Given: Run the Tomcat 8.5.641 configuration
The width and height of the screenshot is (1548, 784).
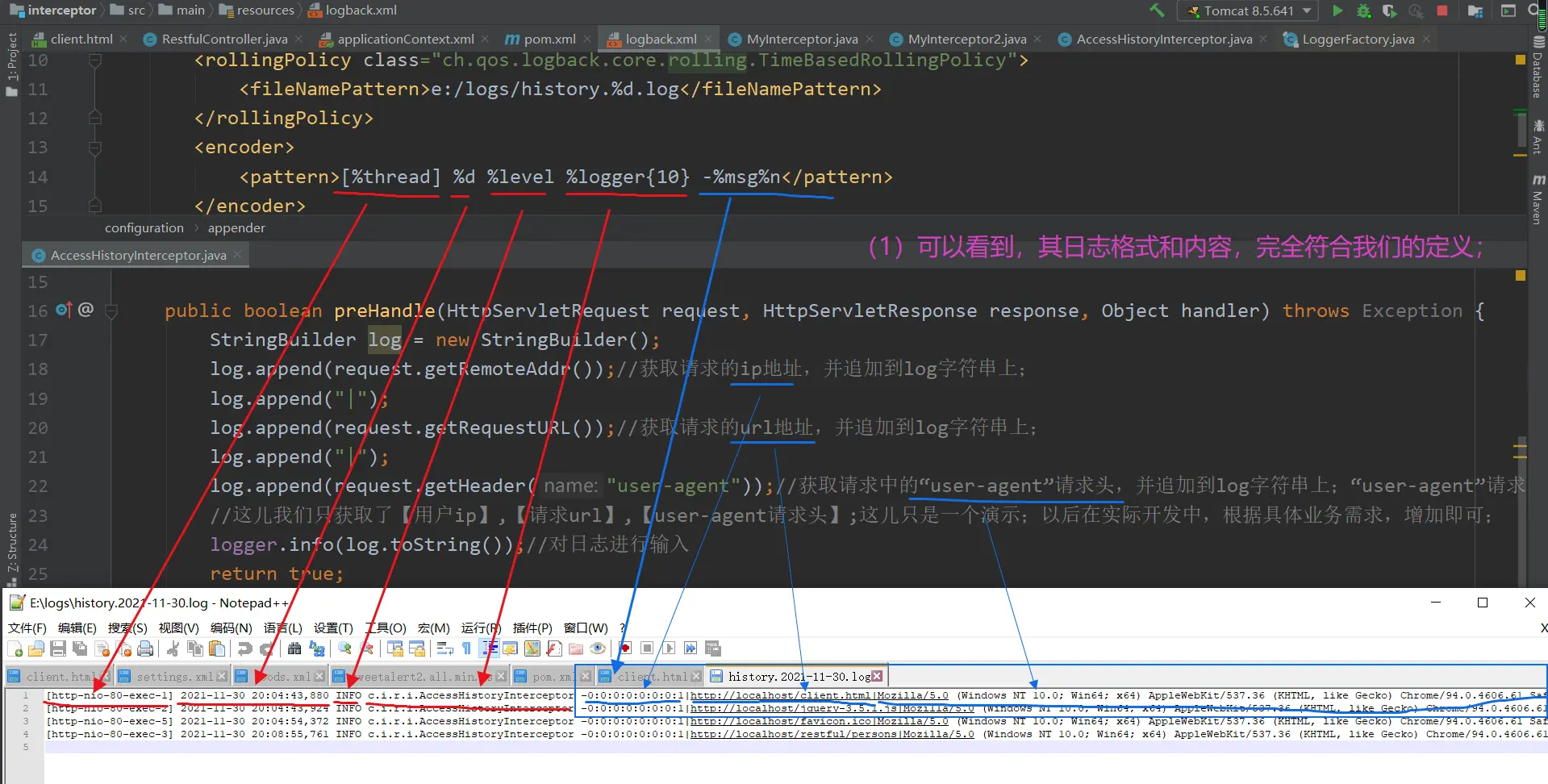Looking at the screenshot, I should click(1337, 10).
